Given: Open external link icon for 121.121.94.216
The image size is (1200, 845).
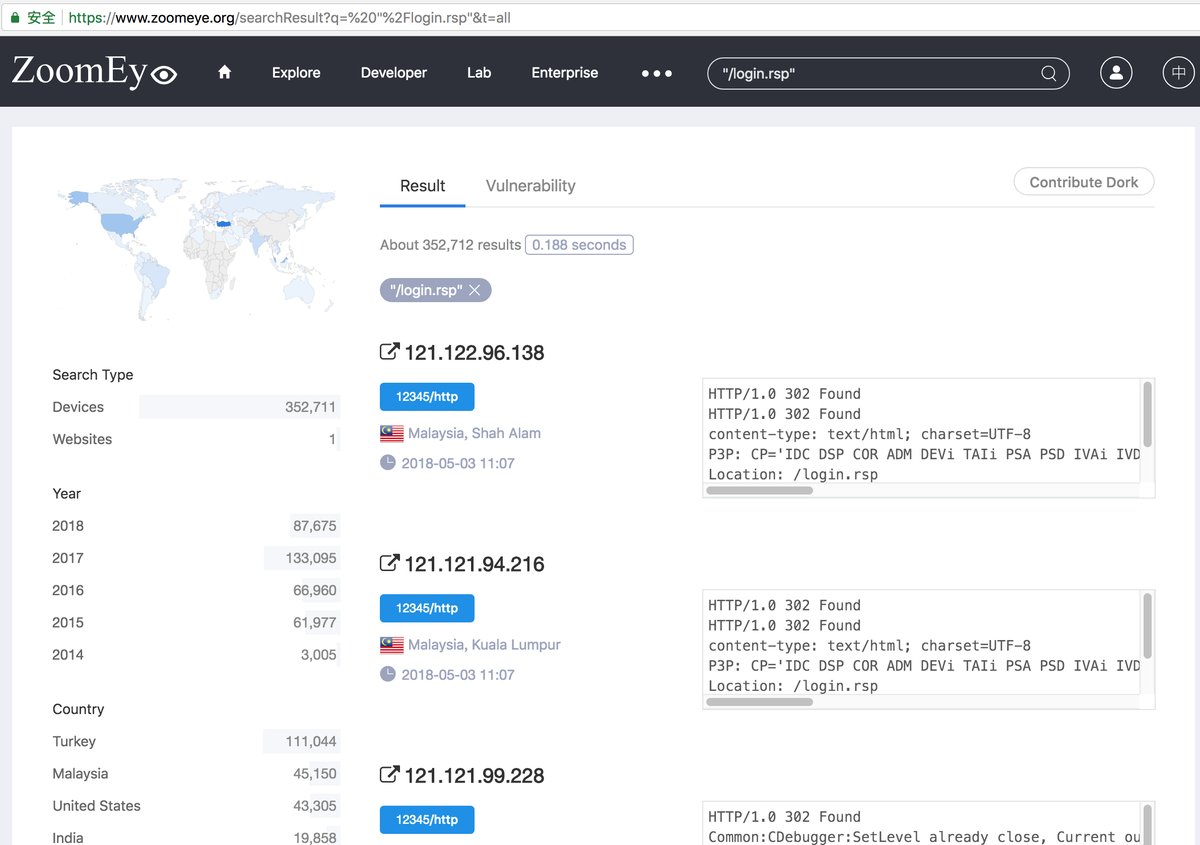Looking at the screenshot, I should 389,563.
